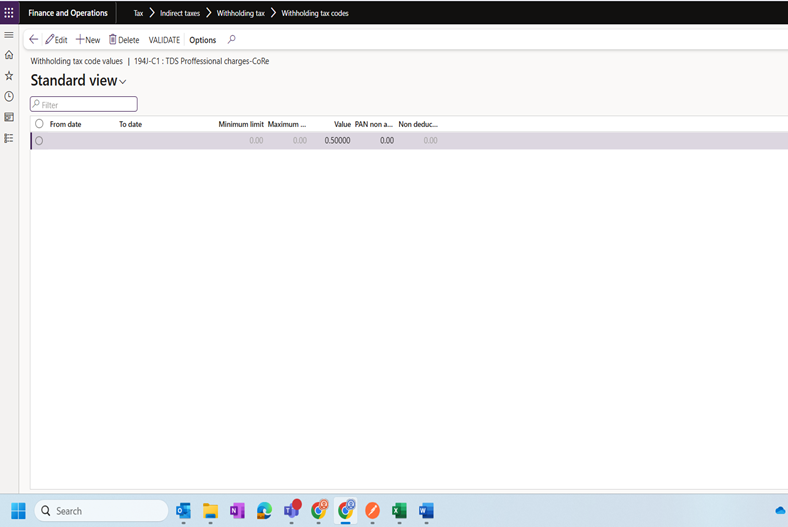Click into the Filter input box
This screenshot has height=527, width=788.
pyautogui.click(x=84, y=104)
